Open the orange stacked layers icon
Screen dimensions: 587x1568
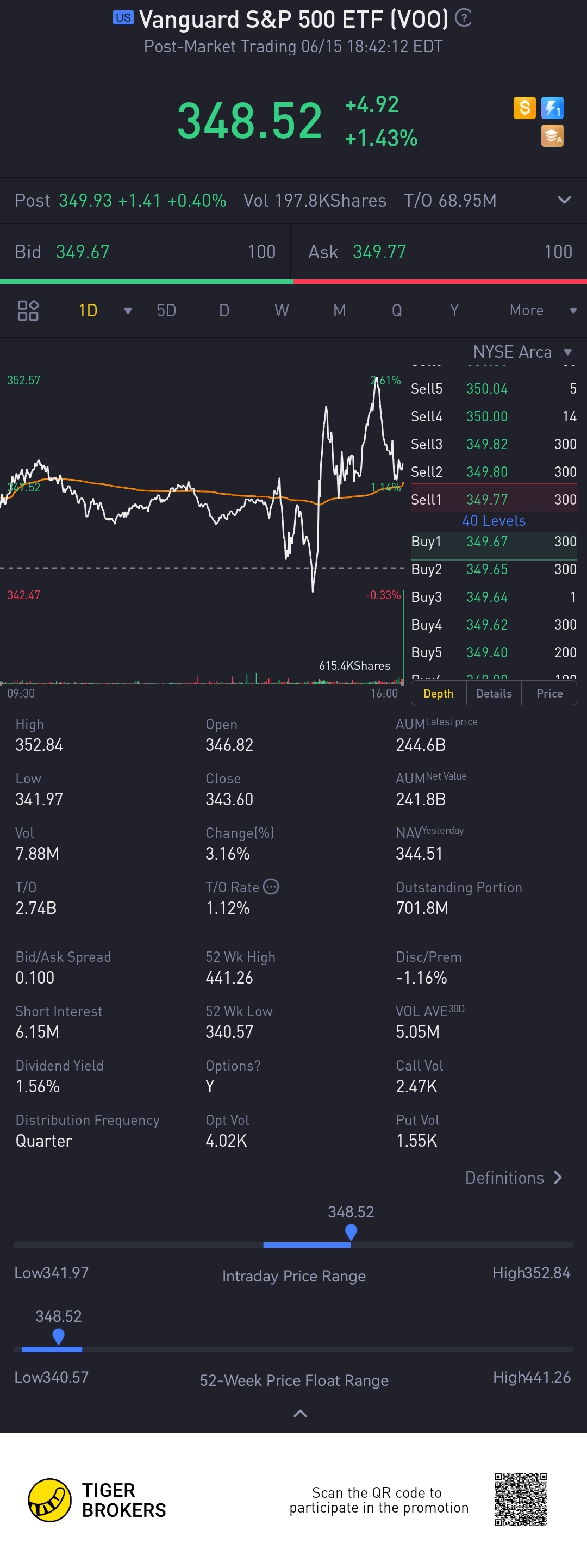(552, 136)
